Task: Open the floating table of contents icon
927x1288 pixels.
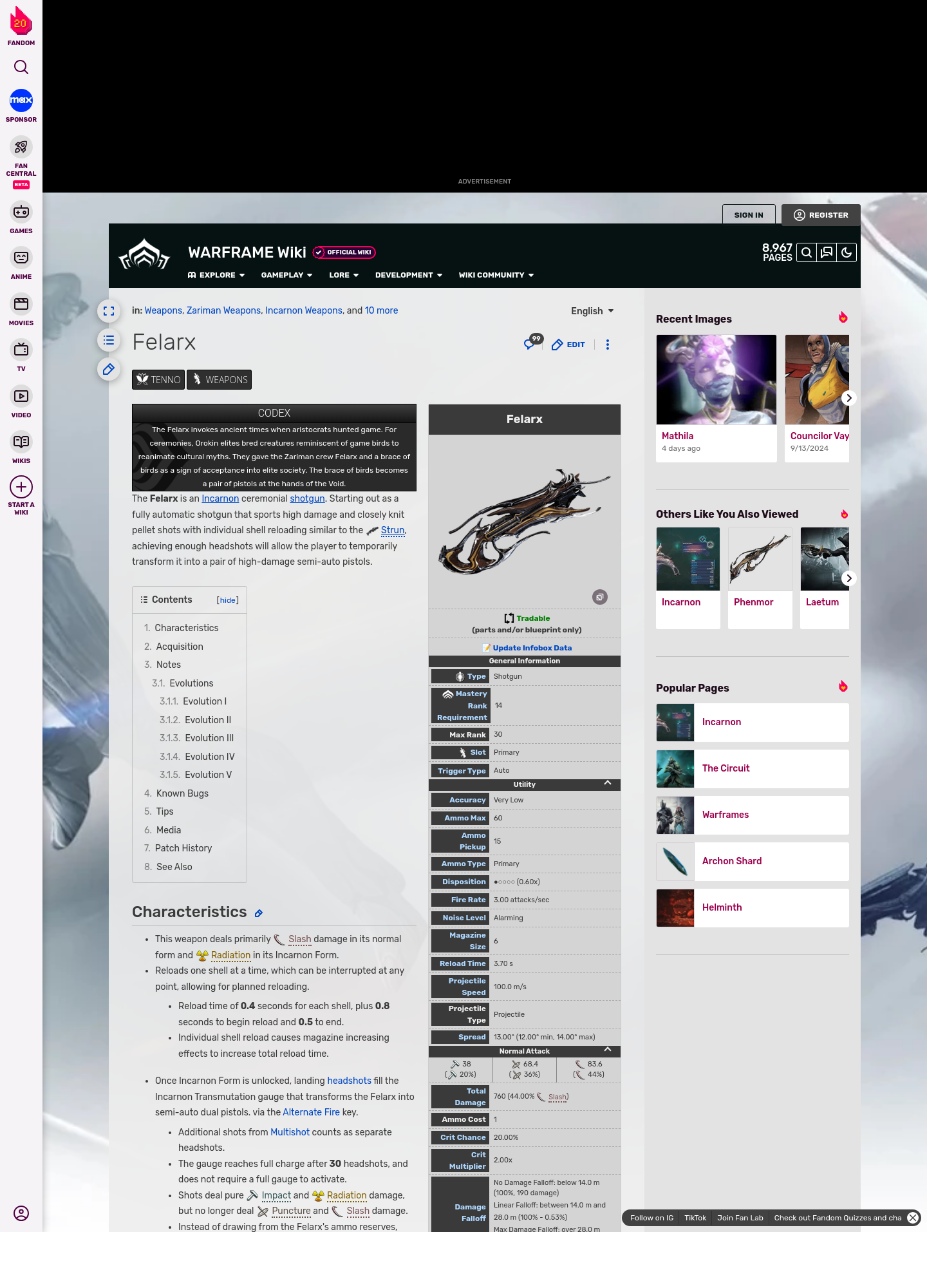Action: click(109, 340)
